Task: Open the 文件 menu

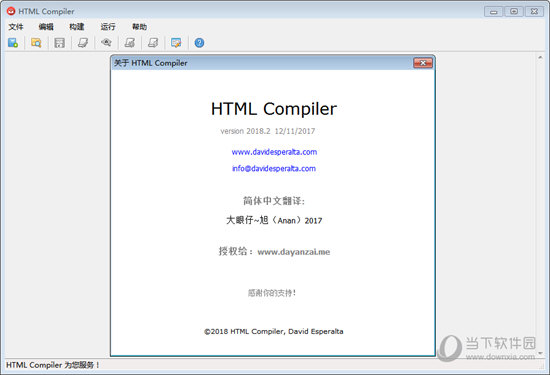Action: point(16,27)
